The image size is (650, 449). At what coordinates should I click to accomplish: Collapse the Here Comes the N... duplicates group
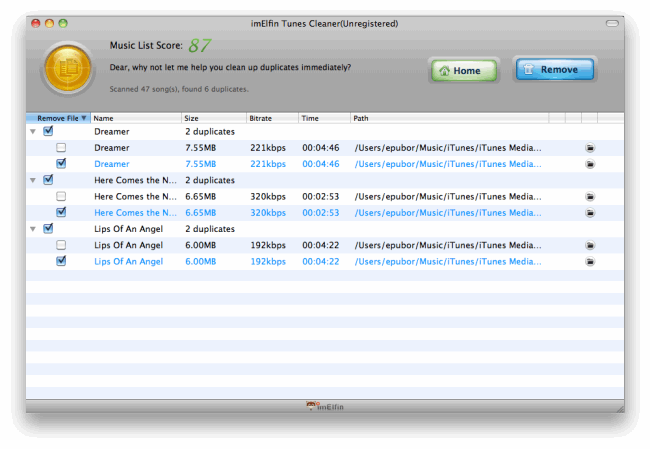click(33, 180)
